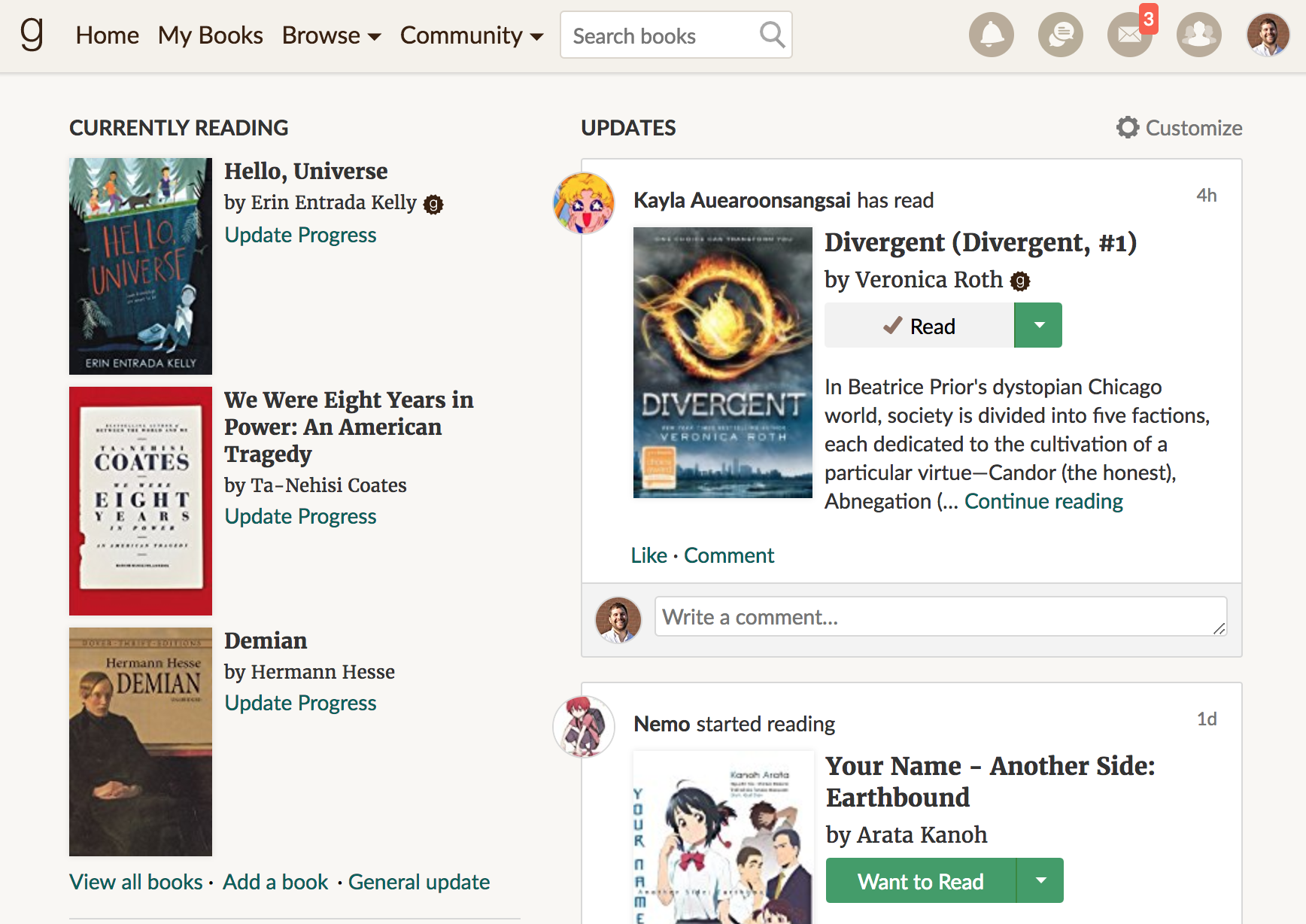Open the messages envelope icon
1306x924 pixels.
pyautogui.click(x=1128, y=35)
